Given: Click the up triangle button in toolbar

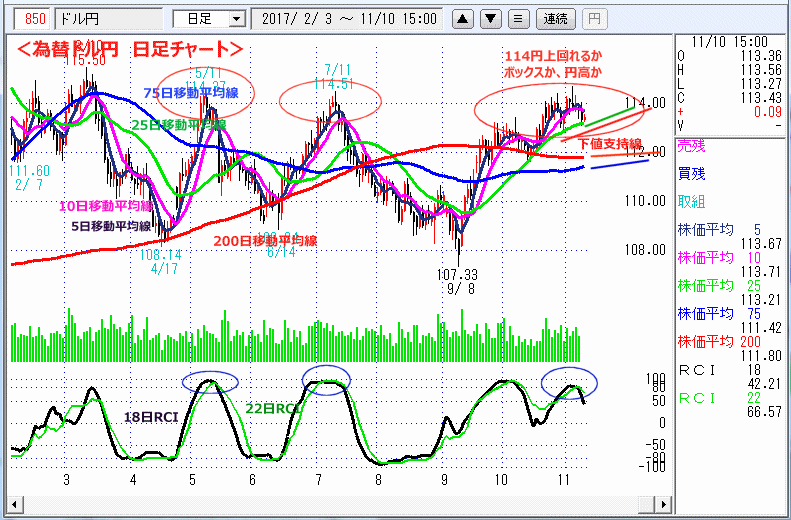Looking at the screenshot, I should 463,18.
